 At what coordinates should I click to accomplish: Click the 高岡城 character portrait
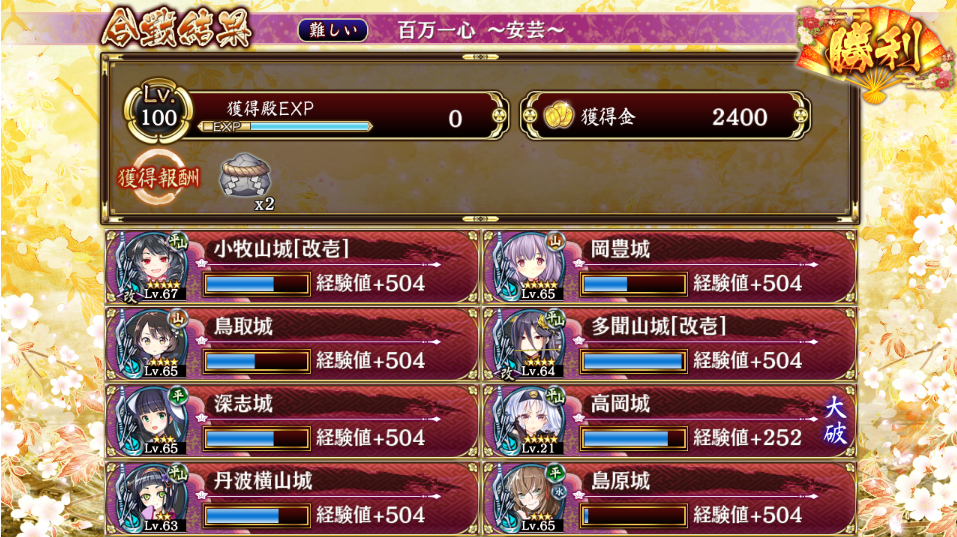point(530,421)
